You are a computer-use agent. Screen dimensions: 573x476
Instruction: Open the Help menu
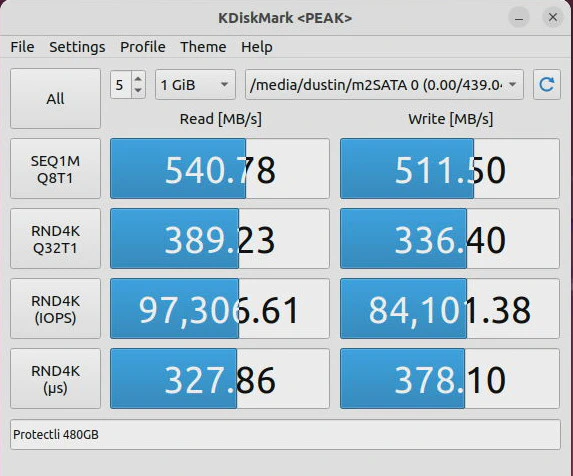tap(257, 47)
